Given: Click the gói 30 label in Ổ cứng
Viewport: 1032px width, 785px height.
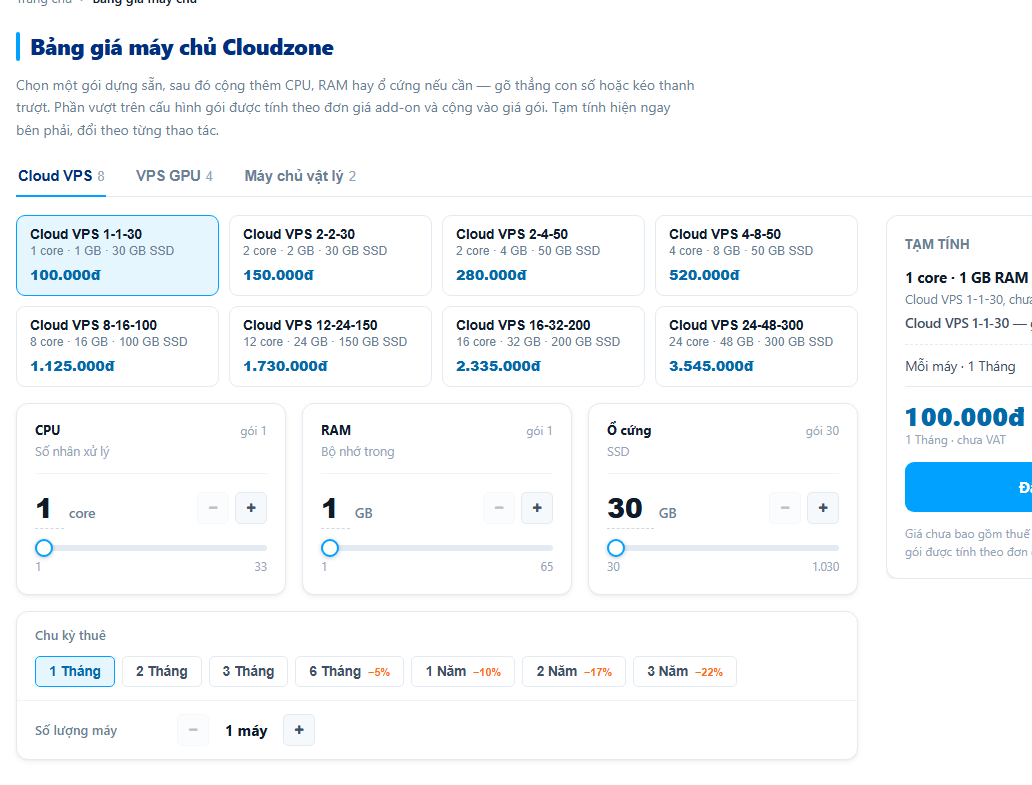Looking at the screenshot, I should [x=823, y=431].
